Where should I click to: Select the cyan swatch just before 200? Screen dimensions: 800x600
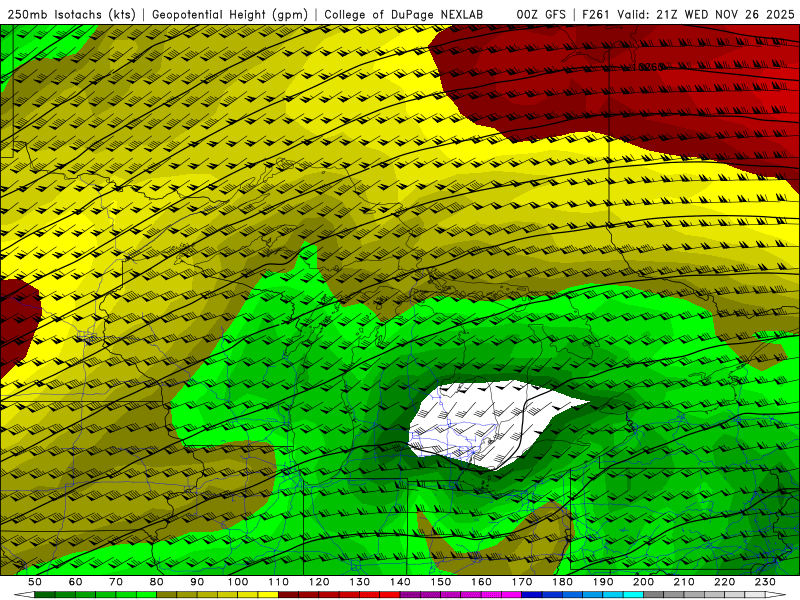coord(634,595)
